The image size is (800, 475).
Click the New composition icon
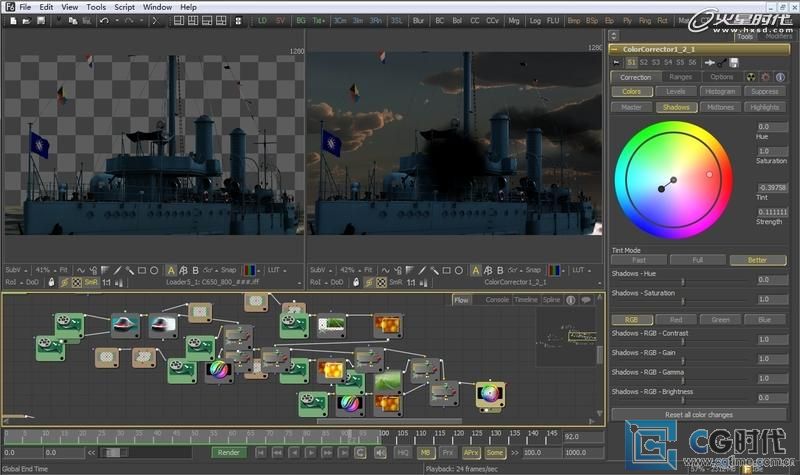pos(13,21)
